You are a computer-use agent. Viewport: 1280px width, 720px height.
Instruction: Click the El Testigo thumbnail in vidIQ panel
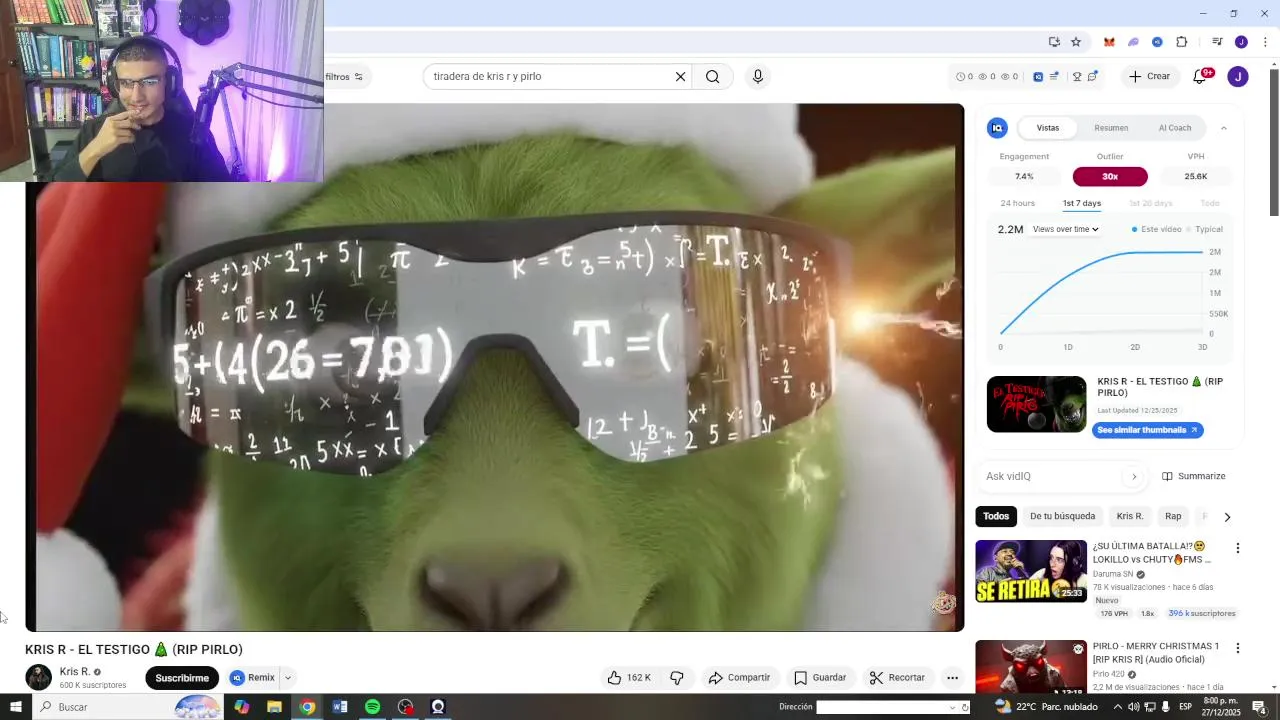pyautogui.click(x=1036, y=404)
